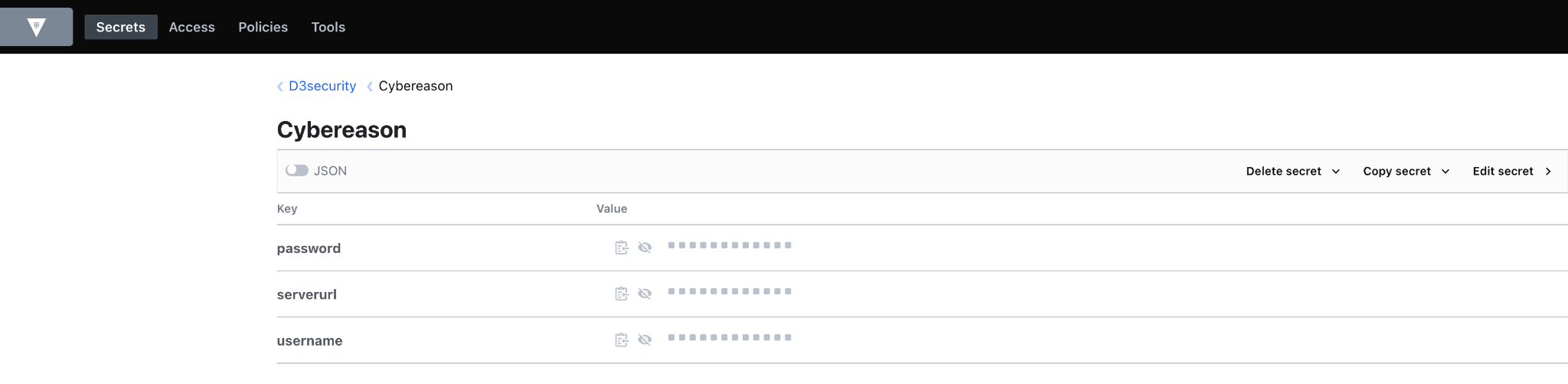1568x384 pixels.
Task: Click the back chevron before D3security
Action: pos(280,87)
